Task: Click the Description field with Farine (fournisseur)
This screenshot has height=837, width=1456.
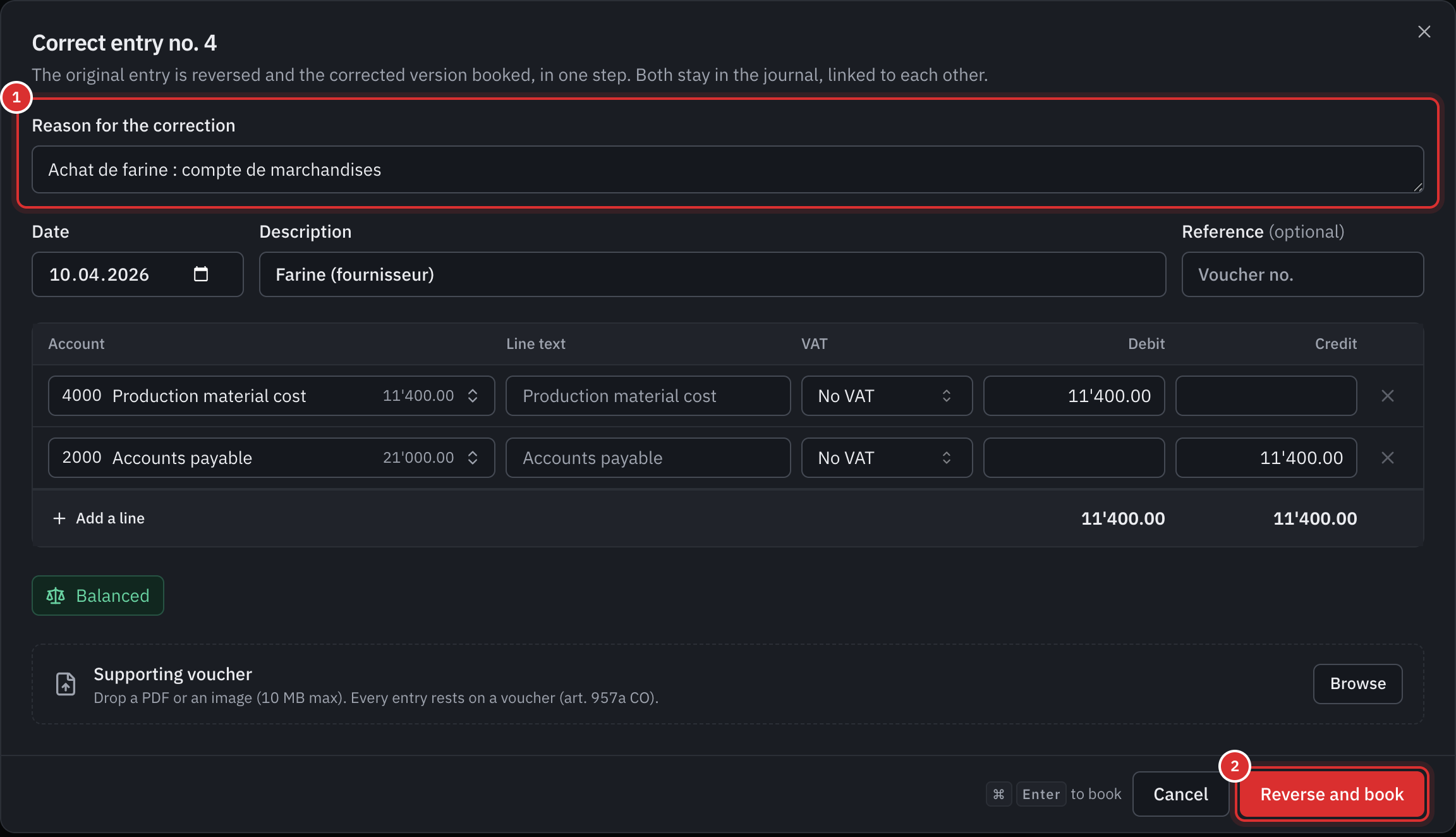Action: (x=712, y=274)
